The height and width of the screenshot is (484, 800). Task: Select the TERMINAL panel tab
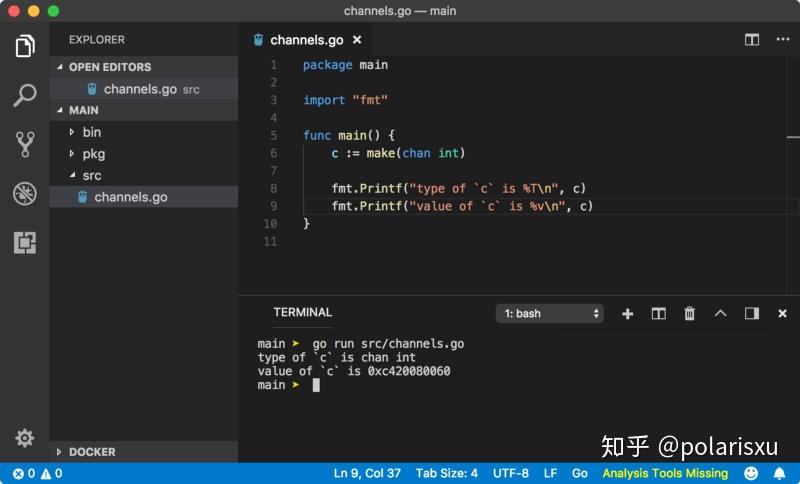[x=303, y=312]
